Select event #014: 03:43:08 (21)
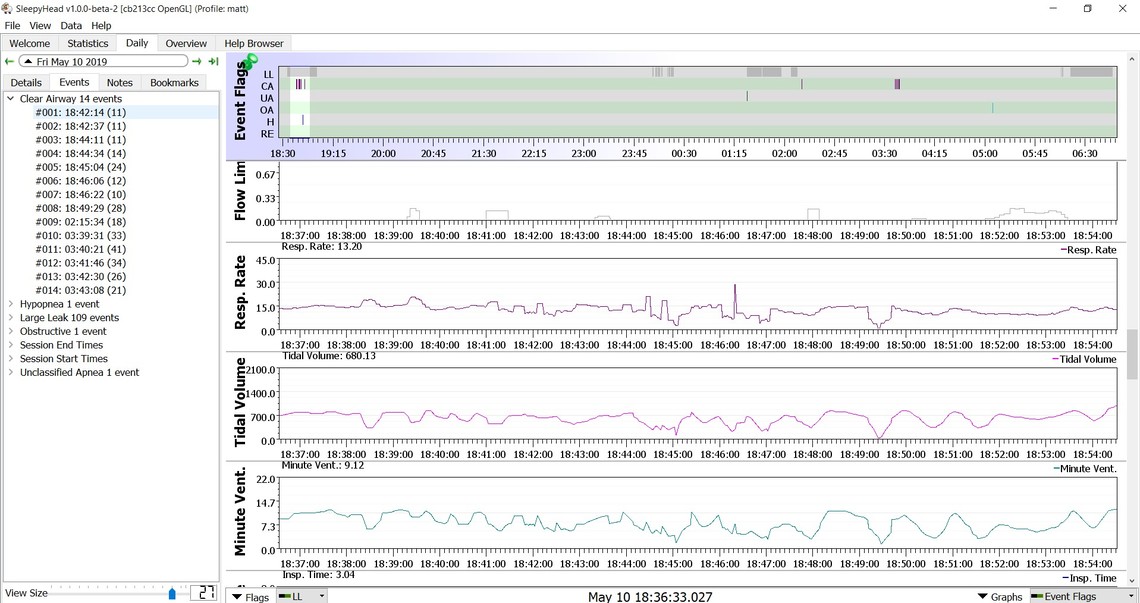 pyautogui.click(x=81, y=290)
